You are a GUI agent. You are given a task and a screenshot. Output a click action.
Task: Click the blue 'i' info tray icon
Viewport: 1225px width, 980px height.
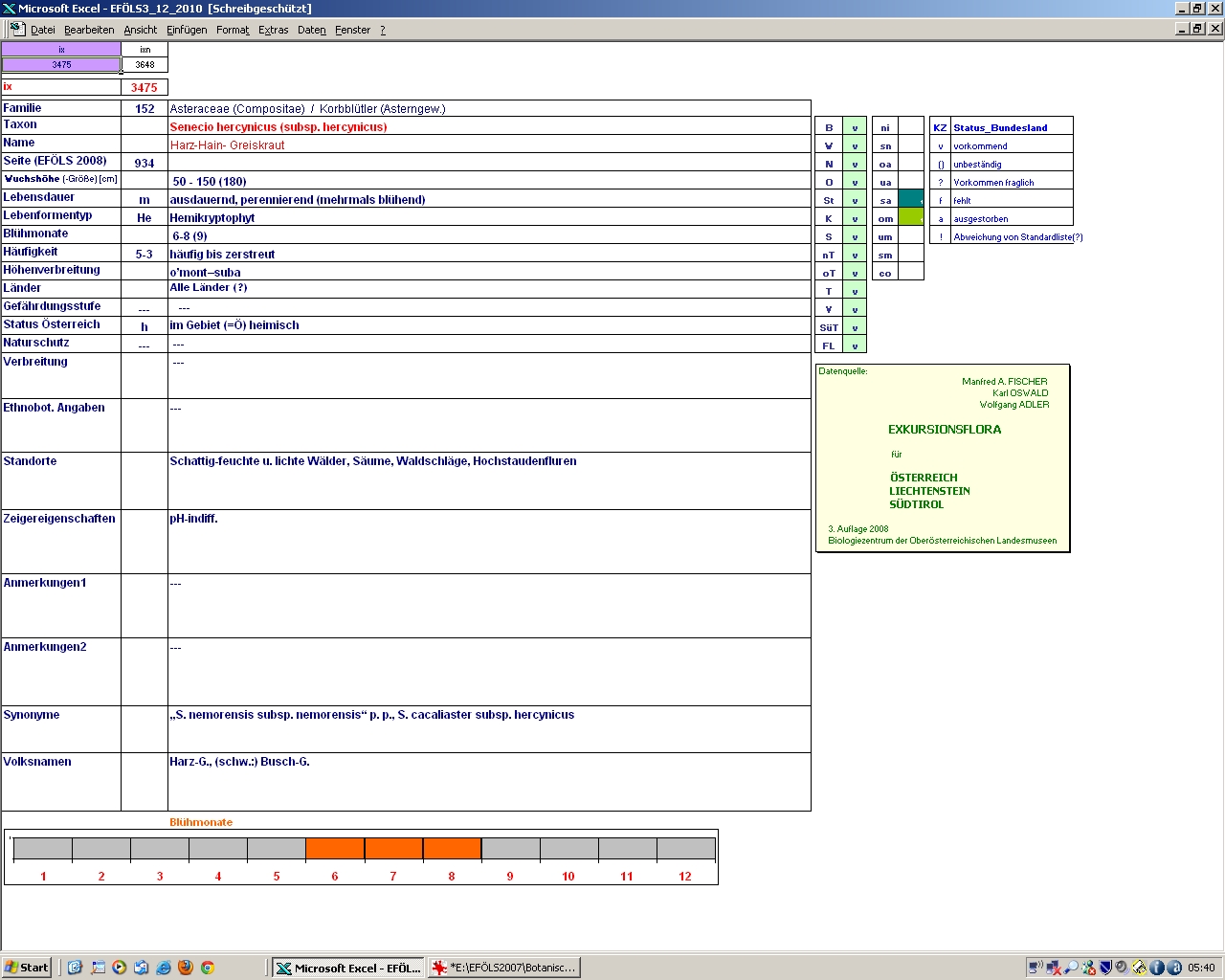[x=1157, y=968]
